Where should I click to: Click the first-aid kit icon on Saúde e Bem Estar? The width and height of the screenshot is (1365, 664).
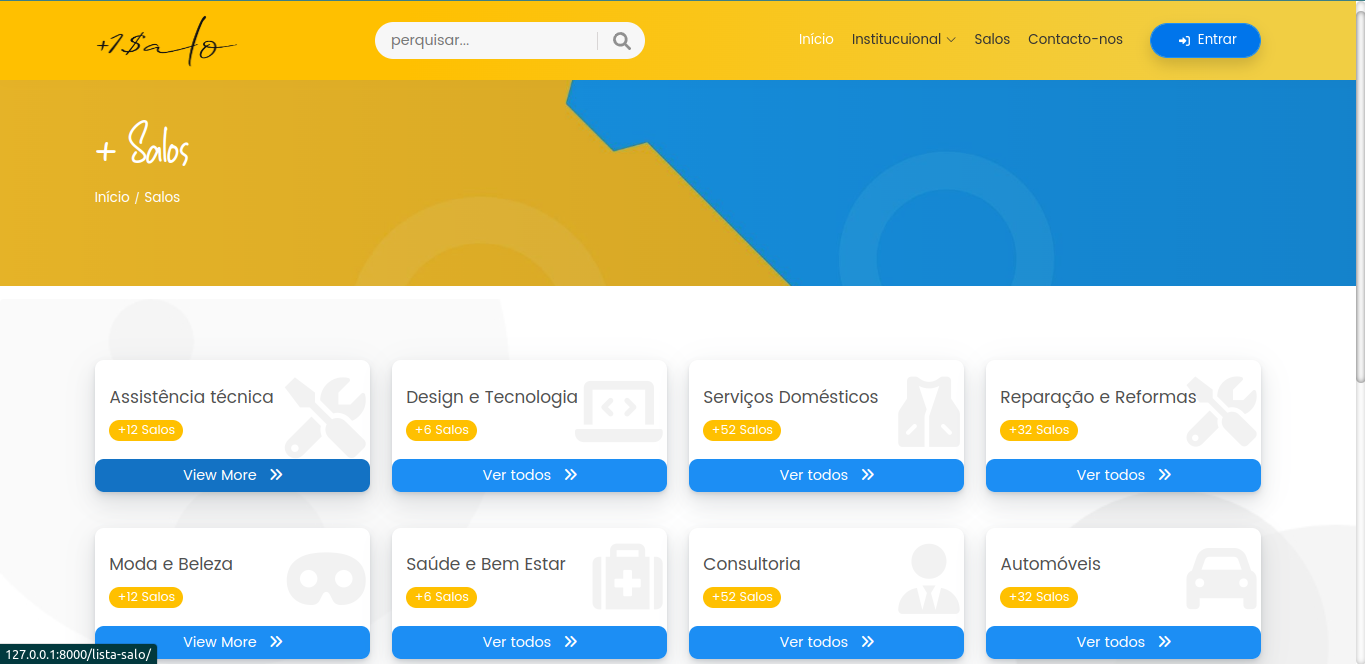tap(627, 578)
